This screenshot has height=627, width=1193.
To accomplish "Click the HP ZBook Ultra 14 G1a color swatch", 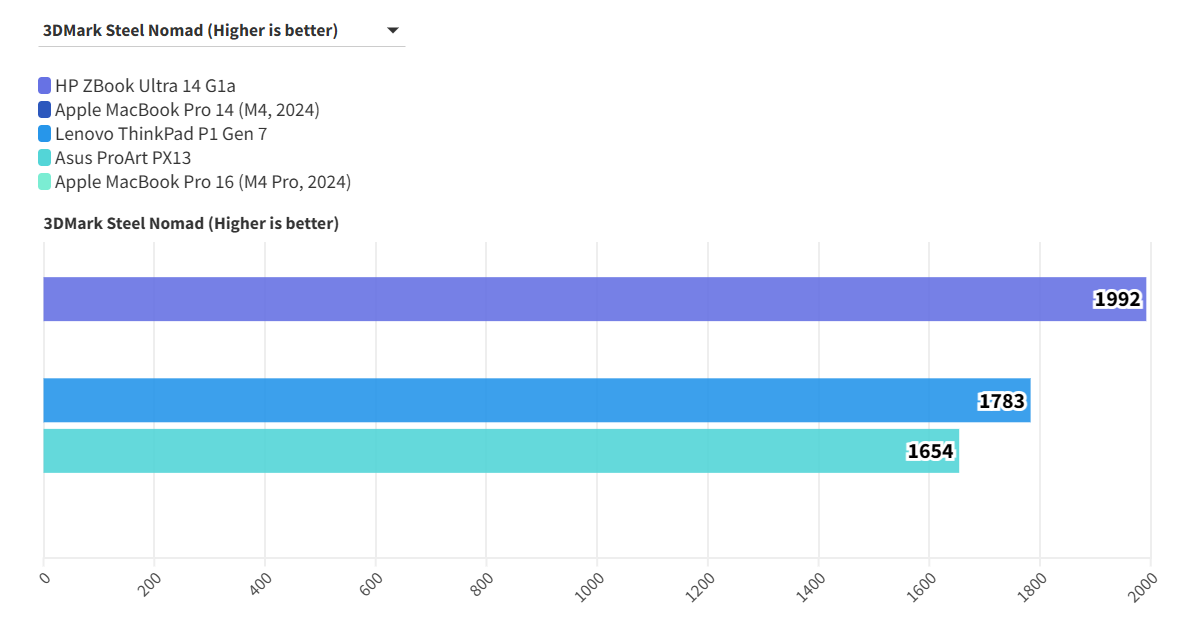I will pyautogui.click(x=44, y=86).
